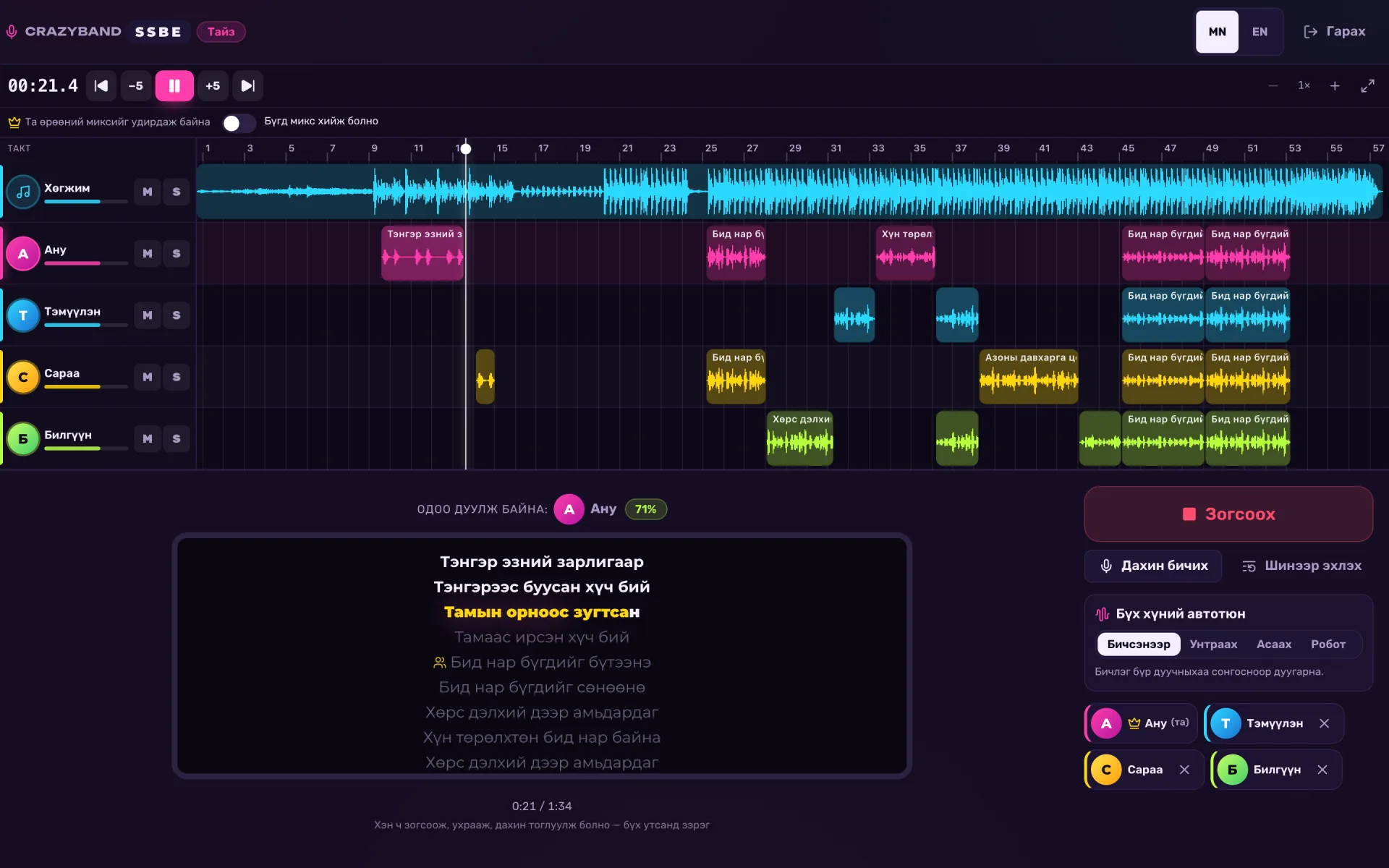Remove Билгүүн from the singer list
The width and height of the screenshot is (1389, 868).
[x=1322, y=770]
